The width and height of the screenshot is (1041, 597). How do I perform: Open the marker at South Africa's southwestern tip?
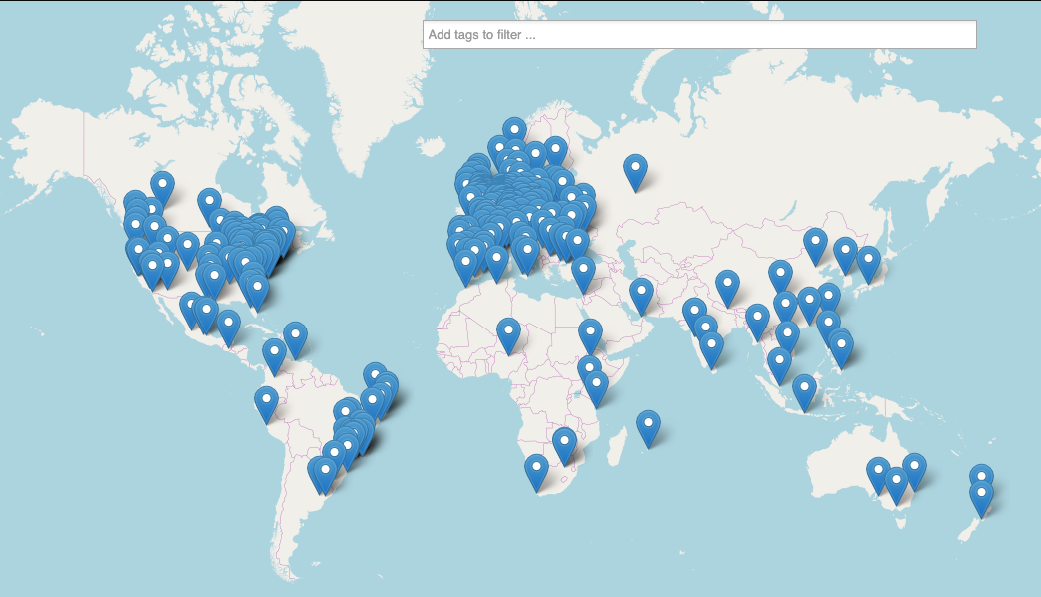[x=536, y=473]
